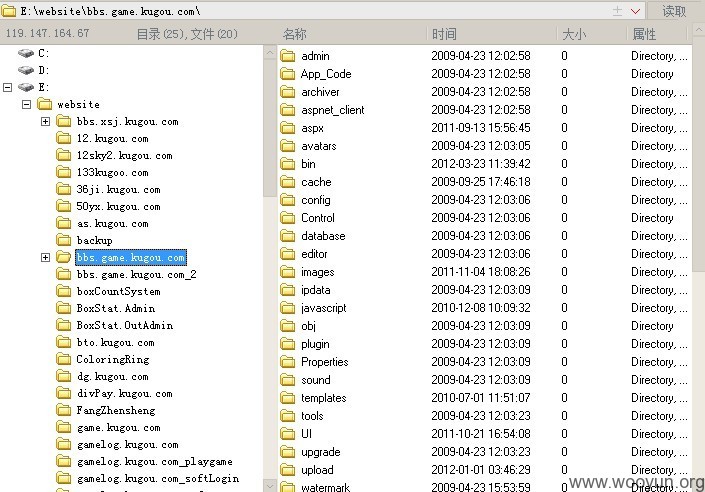
Task: Click the database folder icon
Action: tap(288, 236)
